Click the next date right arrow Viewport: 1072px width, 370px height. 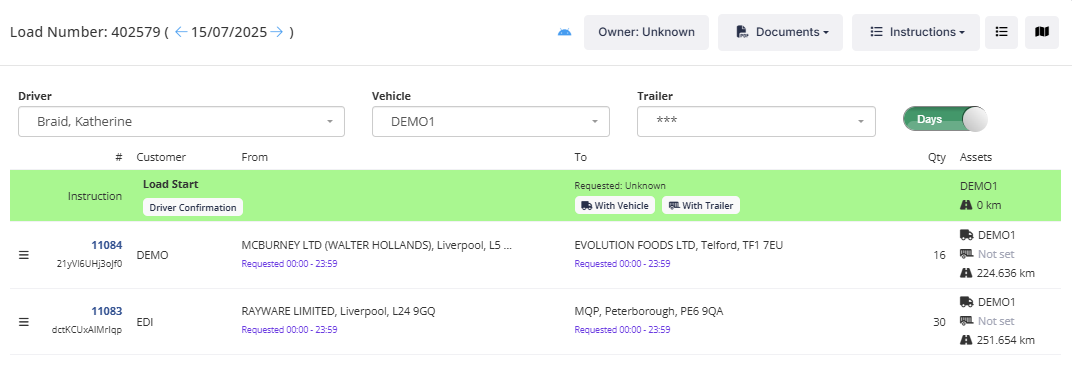pos(276,32)
